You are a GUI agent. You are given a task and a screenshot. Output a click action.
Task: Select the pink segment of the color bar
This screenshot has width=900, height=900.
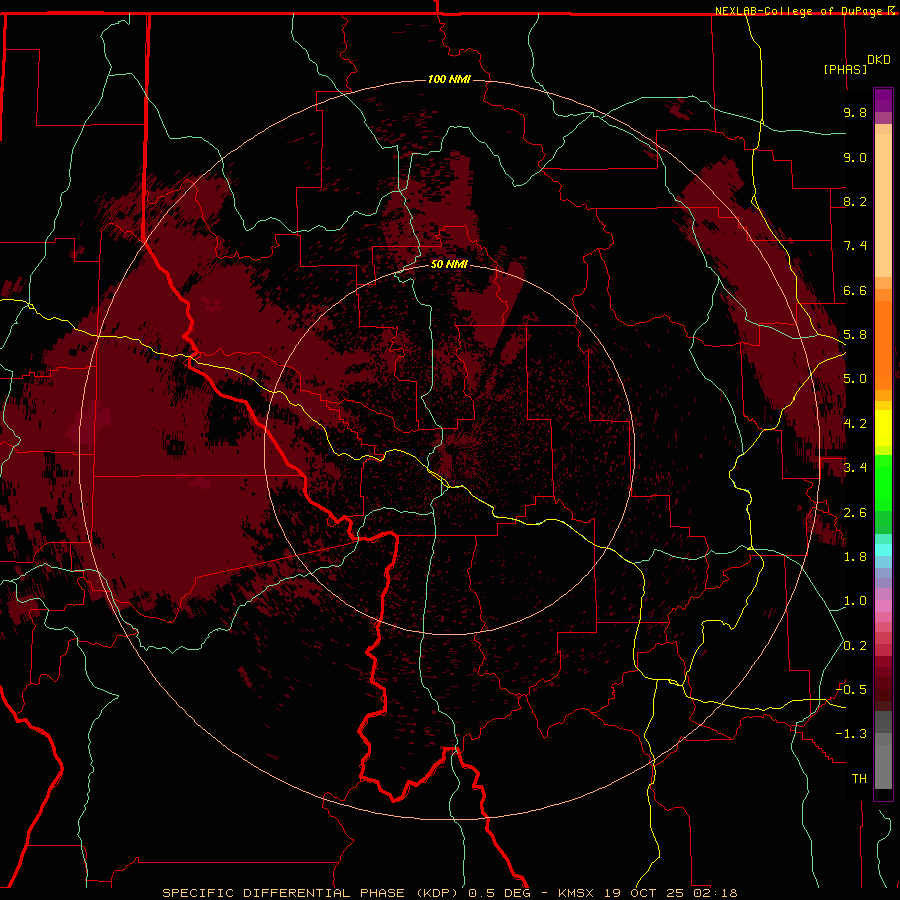[883, 606]
